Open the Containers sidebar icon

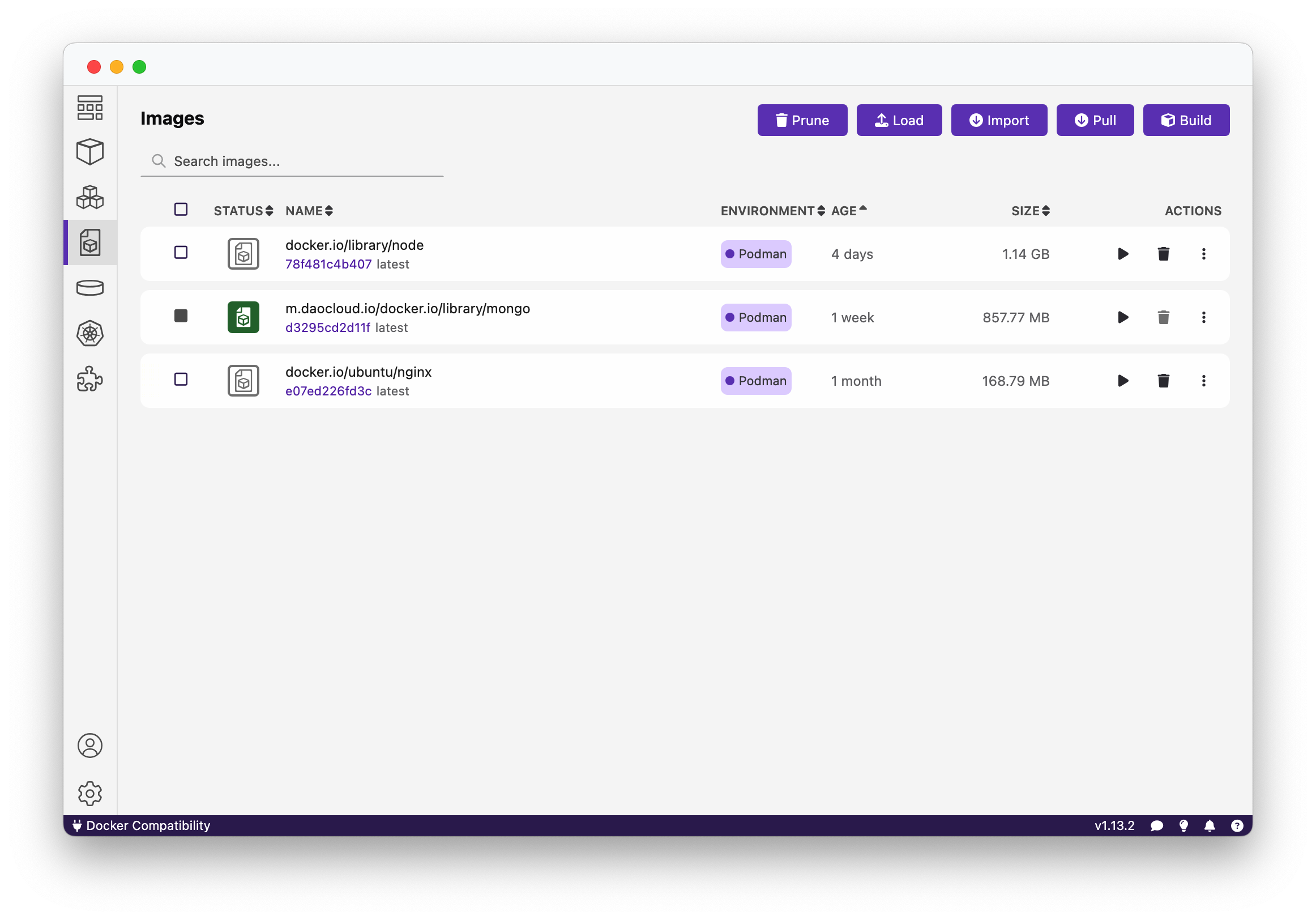click(x=90, y=152)
